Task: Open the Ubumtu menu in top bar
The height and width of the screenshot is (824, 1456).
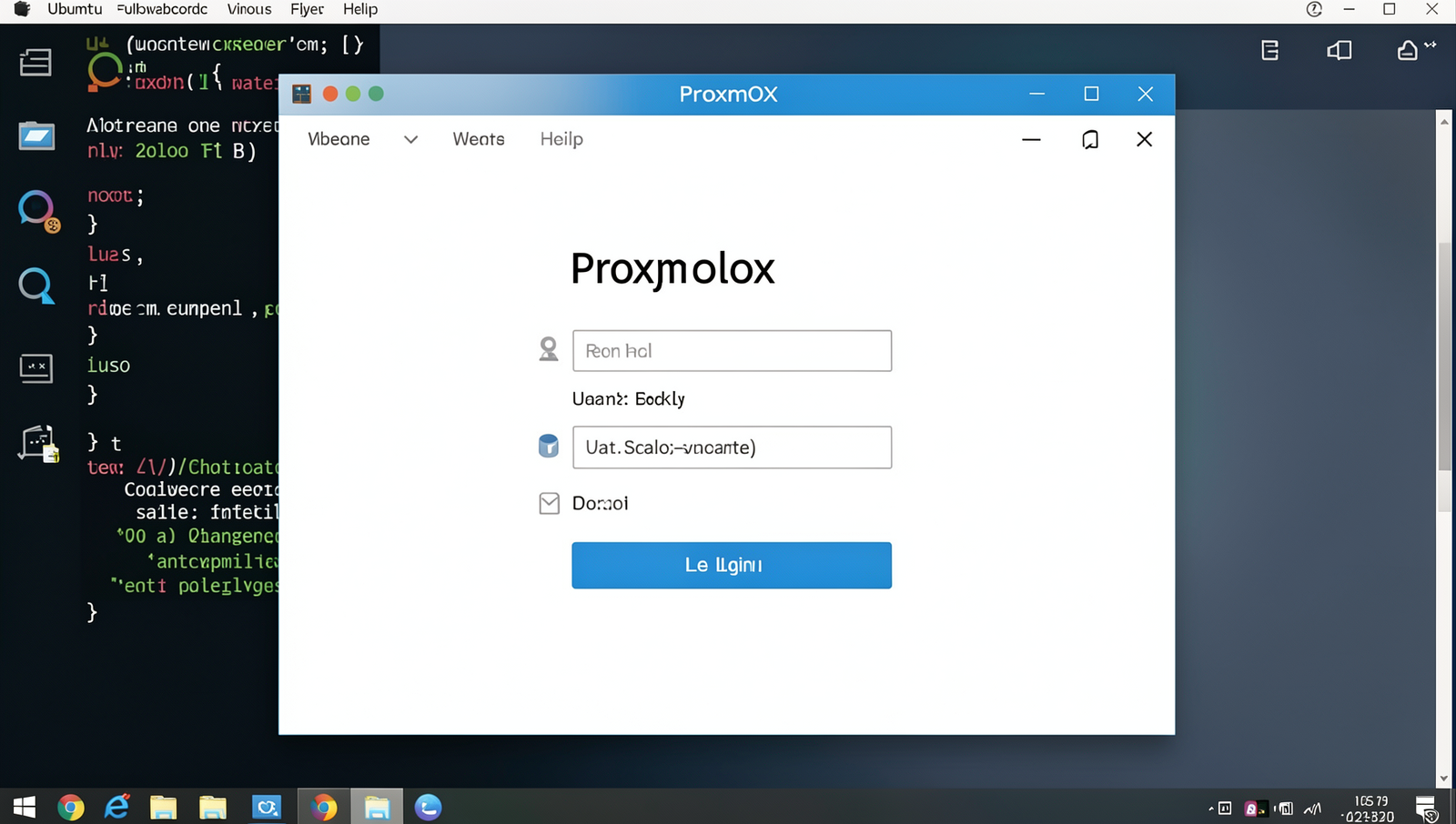Action: coord(75,9)
